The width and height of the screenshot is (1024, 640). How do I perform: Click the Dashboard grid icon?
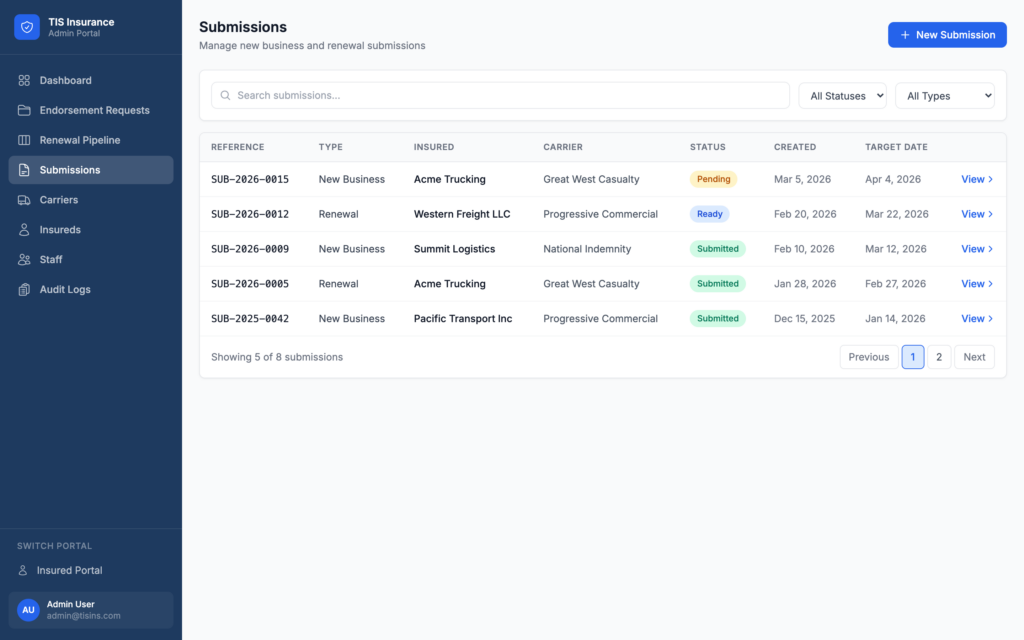(24, 80)
